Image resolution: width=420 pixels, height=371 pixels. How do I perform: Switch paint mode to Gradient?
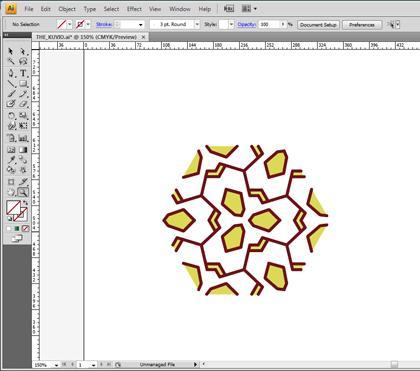pyautogui.click(x=17, y=228)
